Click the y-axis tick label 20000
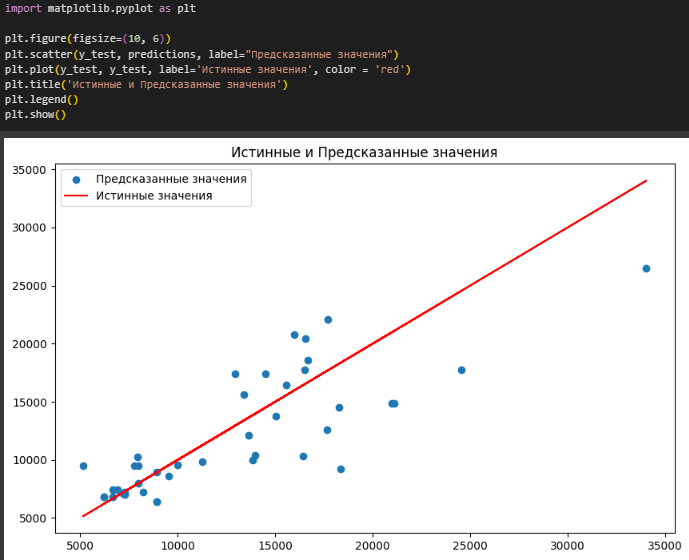The height and width of the screenshot is (560, 689). pyautogui.click(x=29, y=344)
